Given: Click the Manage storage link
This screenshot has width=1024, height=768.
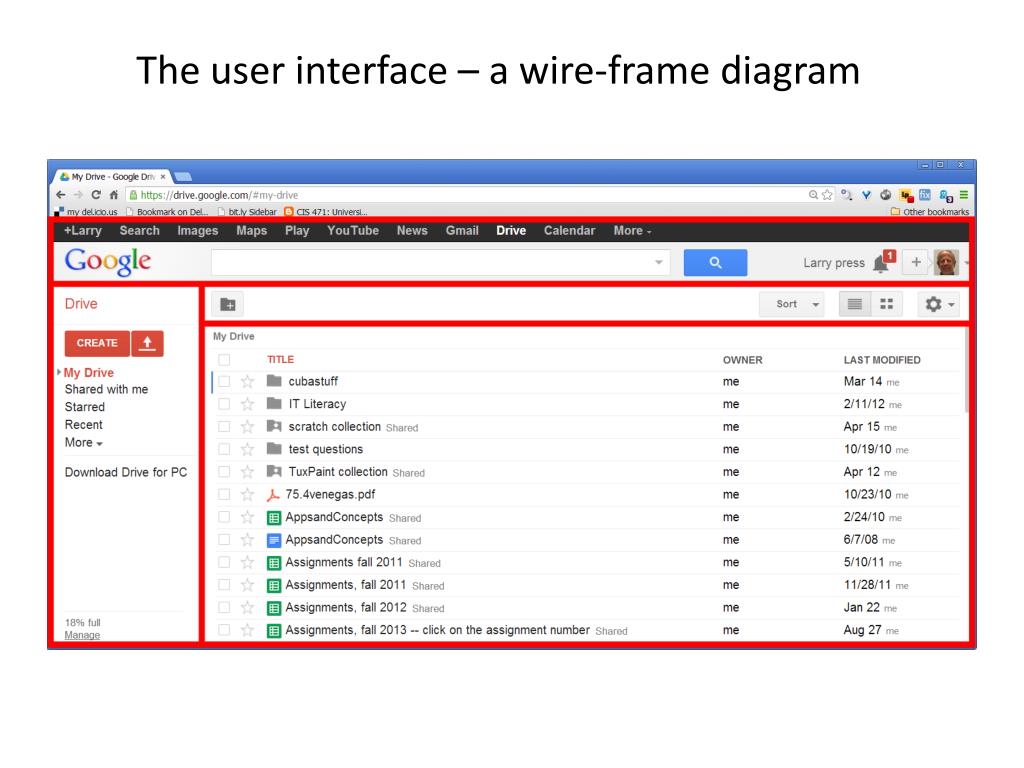Looking at the screenshot, I should pyautogui.click(x=82, y=635).
